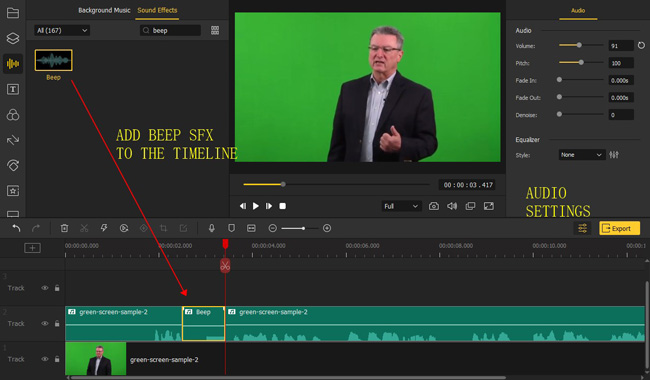Open the Equalizer Style None dropdown
Screen dimensions: 650x380
[x=582, y=155]
